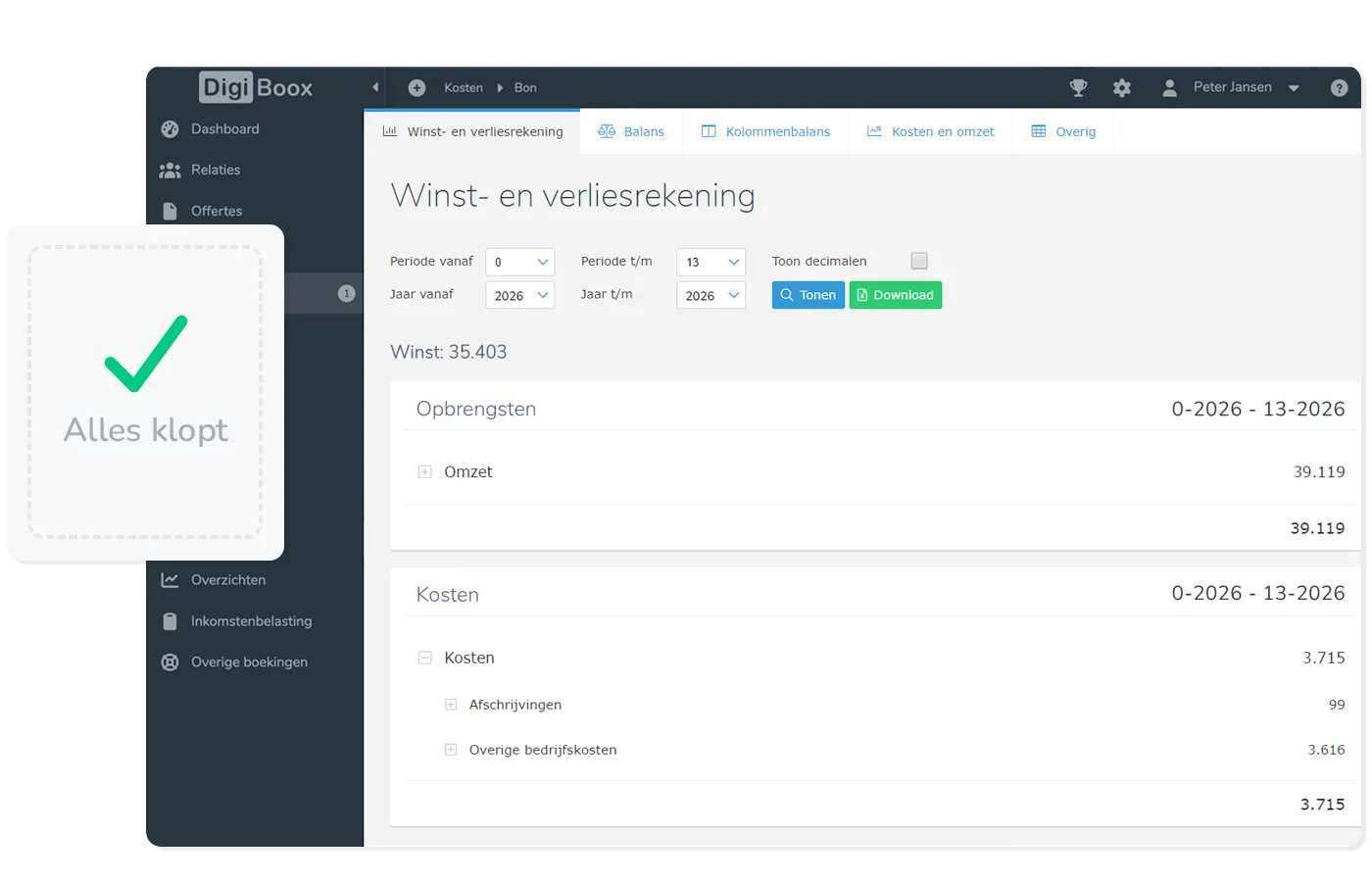
Task: Click the plus icon beside Kosten
Action: click(416, 88)
